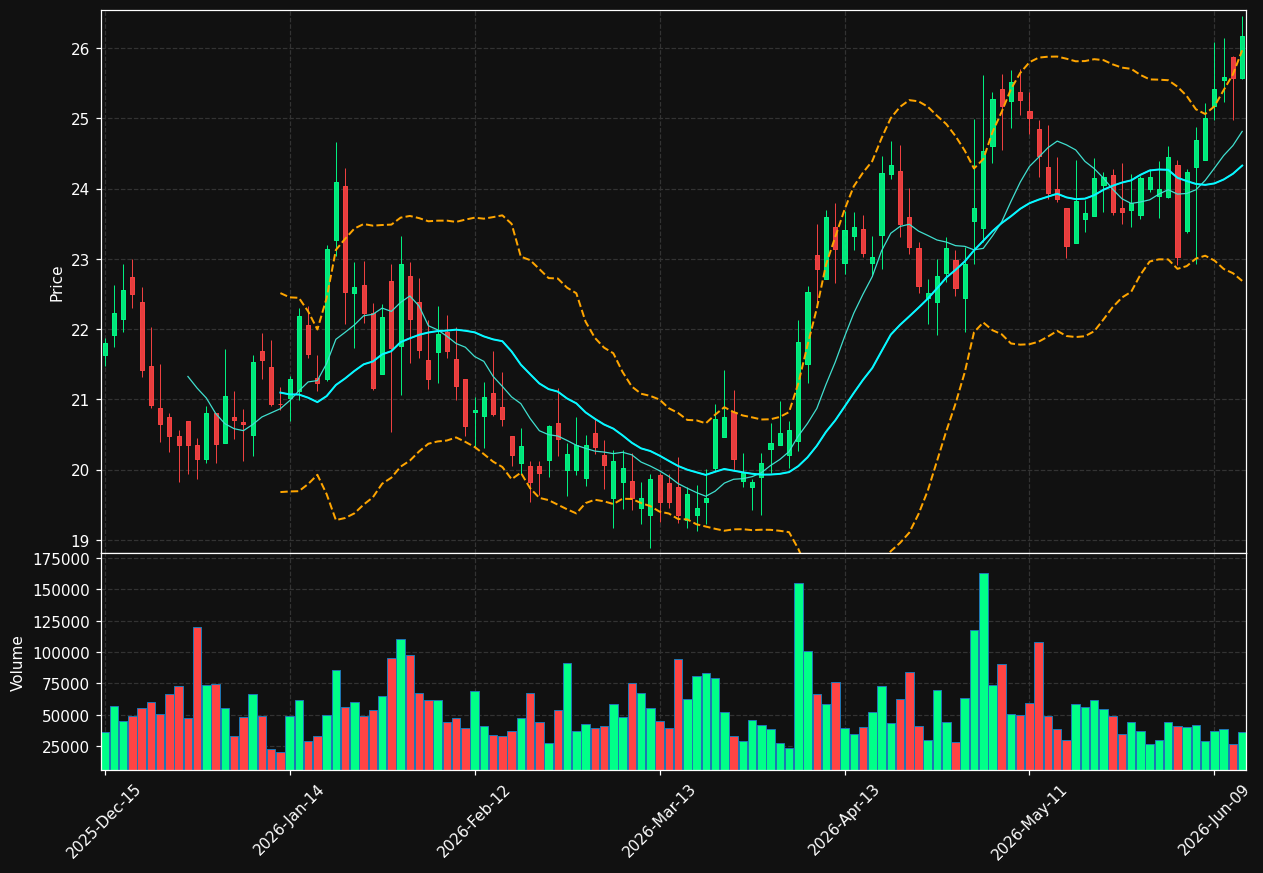Select the tallest green volume bar near May
The image size is (1263, 873).
[984, 671]
